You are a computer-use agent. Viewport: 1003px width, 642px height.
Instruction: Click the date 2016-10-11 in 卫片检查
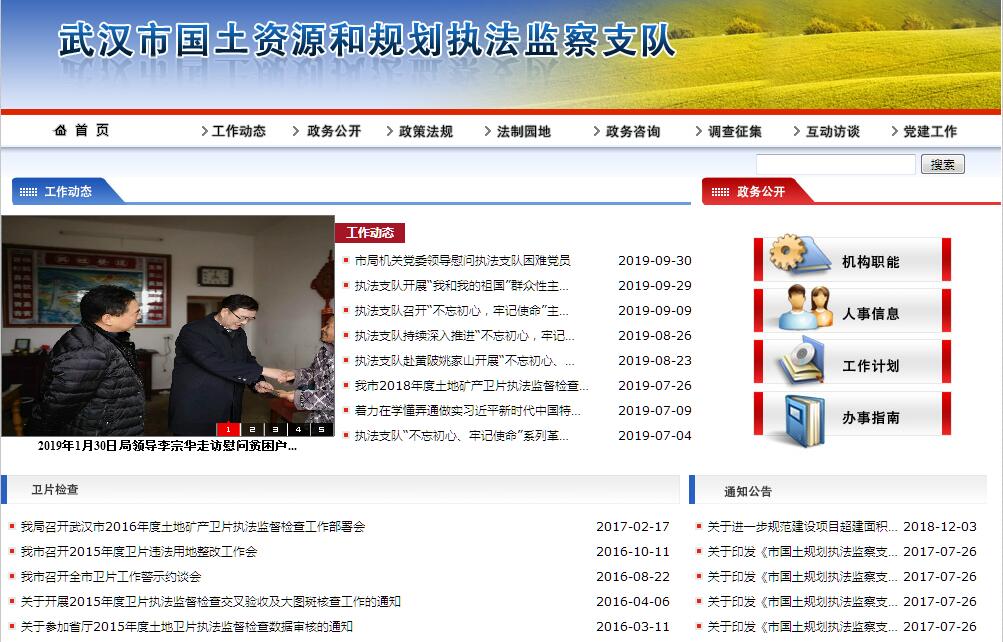[633, 551]
